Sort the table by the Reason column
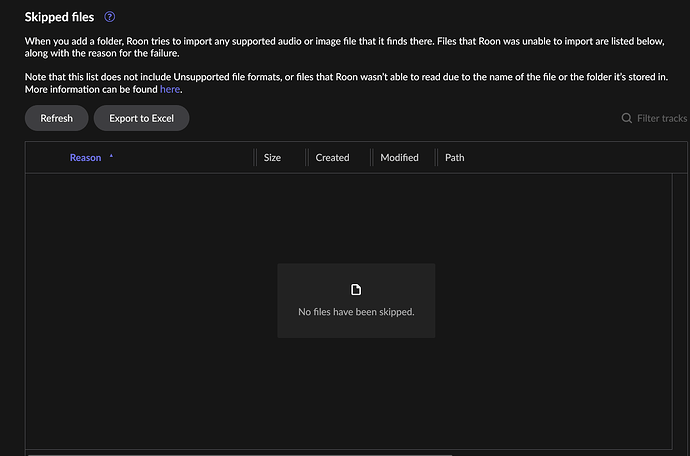This screenshot has width=690, height=456. pyautogui.click(x=85, y=158)
